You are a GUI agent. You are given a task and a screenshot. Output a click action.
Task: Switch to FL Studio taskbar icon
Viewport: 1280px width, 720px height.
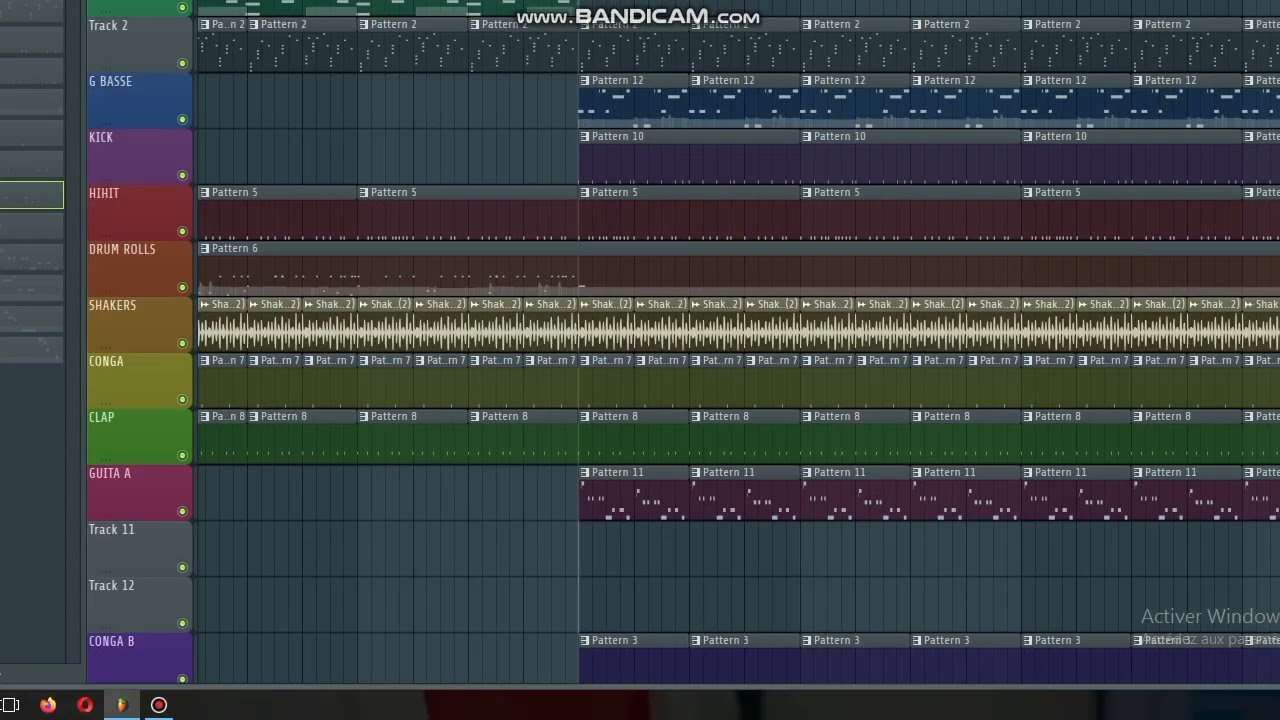pos(122,705)
